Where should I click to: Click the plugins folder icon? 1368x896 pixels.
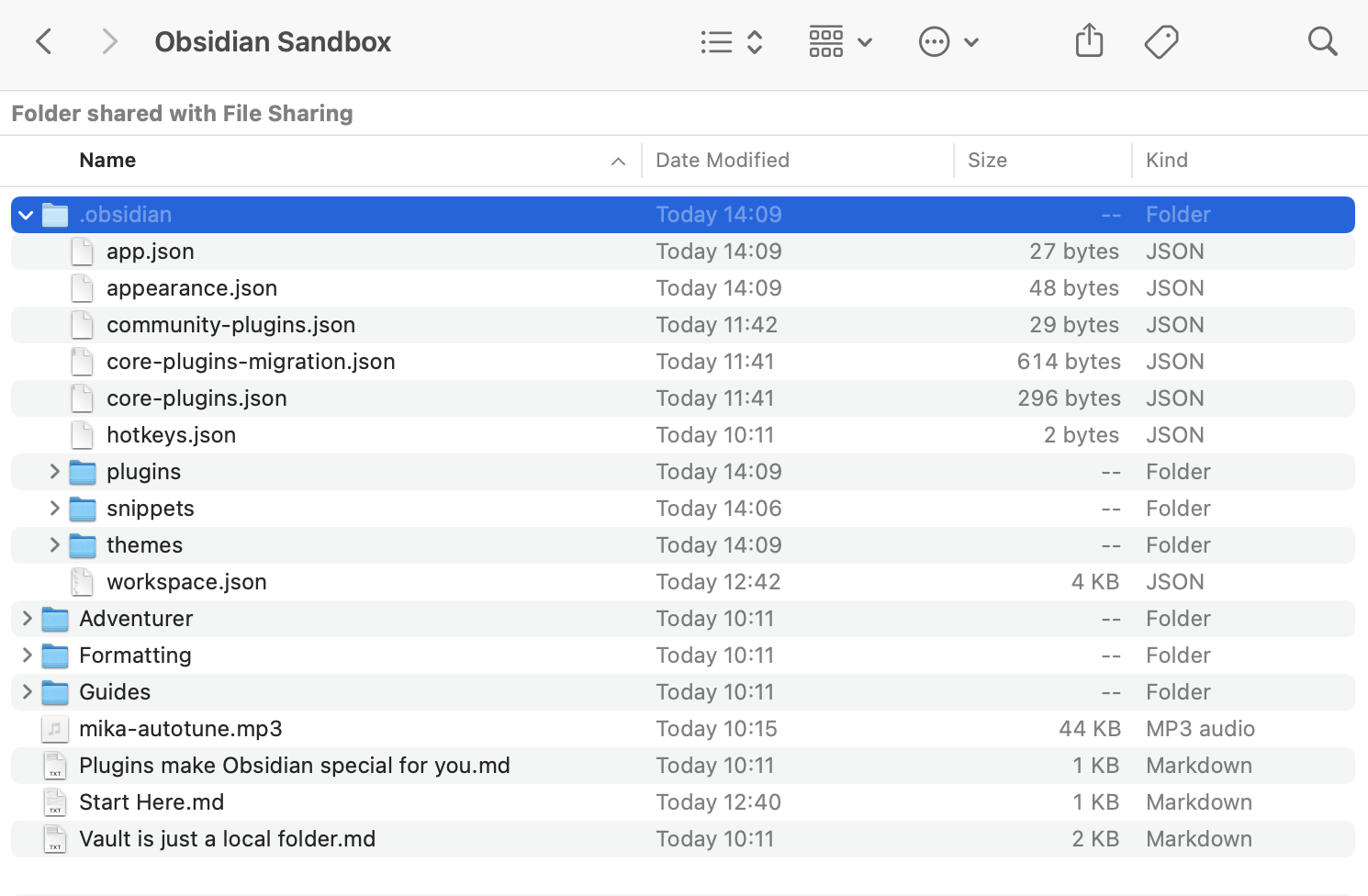83,472
